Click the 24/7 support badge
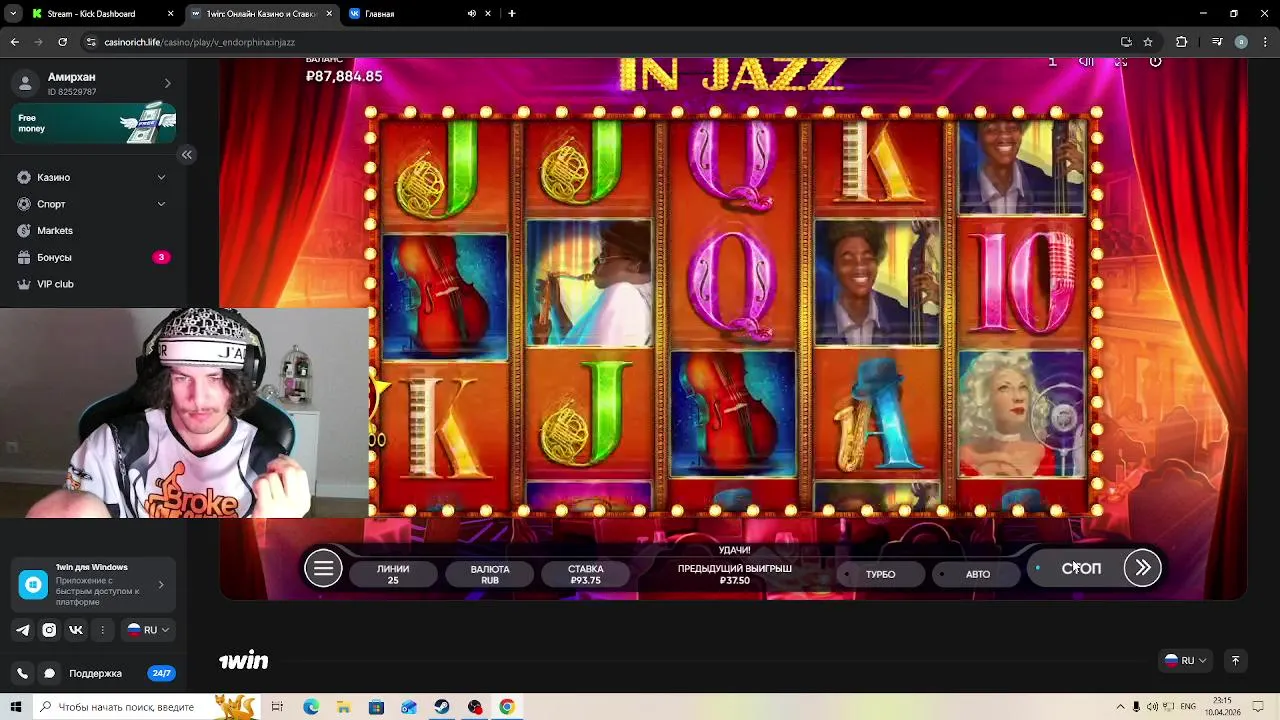Screen dimensions: 1280x720 pos(161,674)
